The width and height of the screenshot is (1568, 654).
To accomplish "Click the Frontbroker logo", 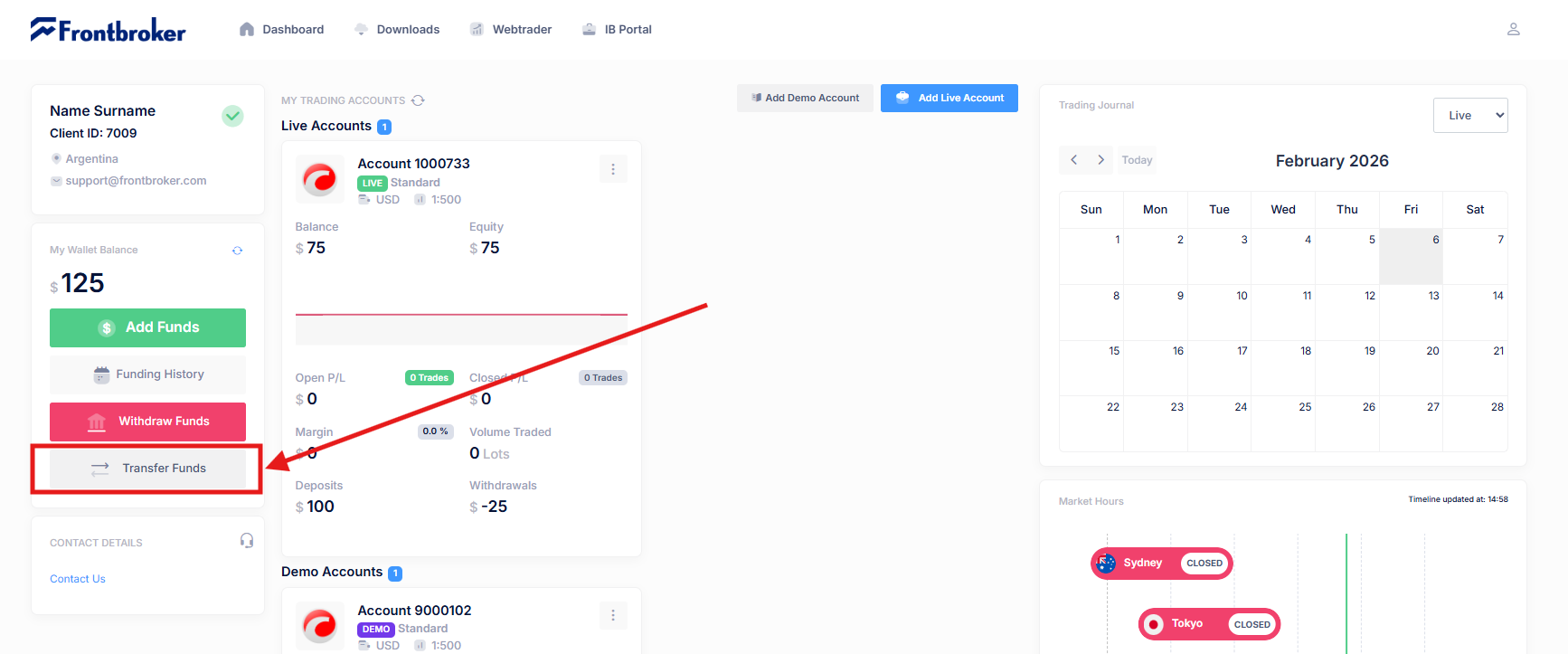I will (108, 30).
